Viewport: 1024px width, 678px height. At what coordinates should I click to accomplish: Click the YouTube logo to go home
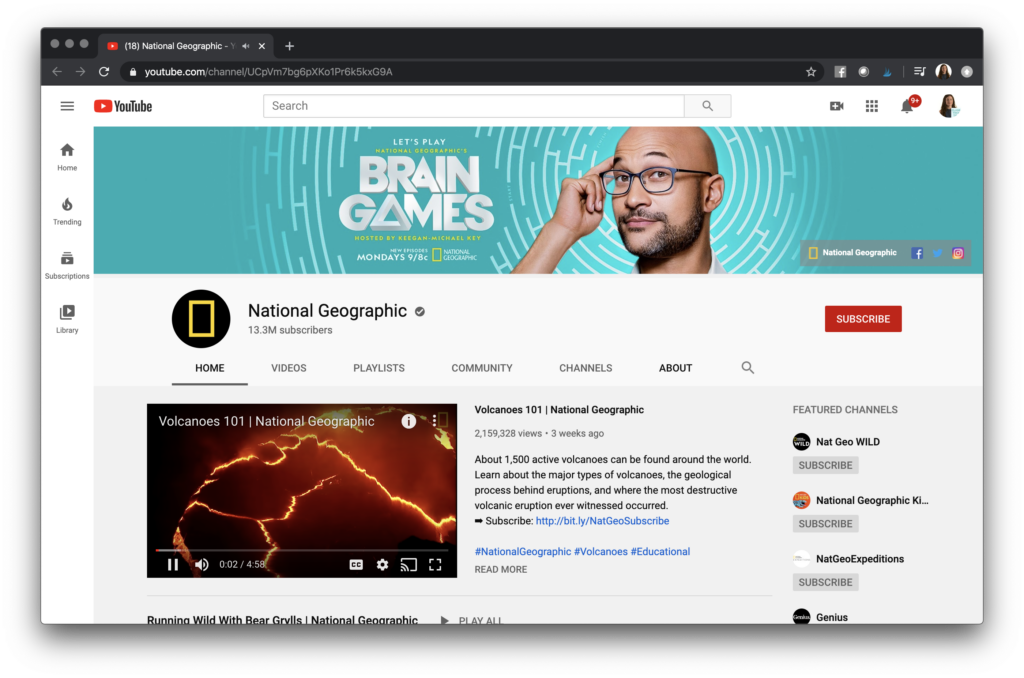point(122,105)
